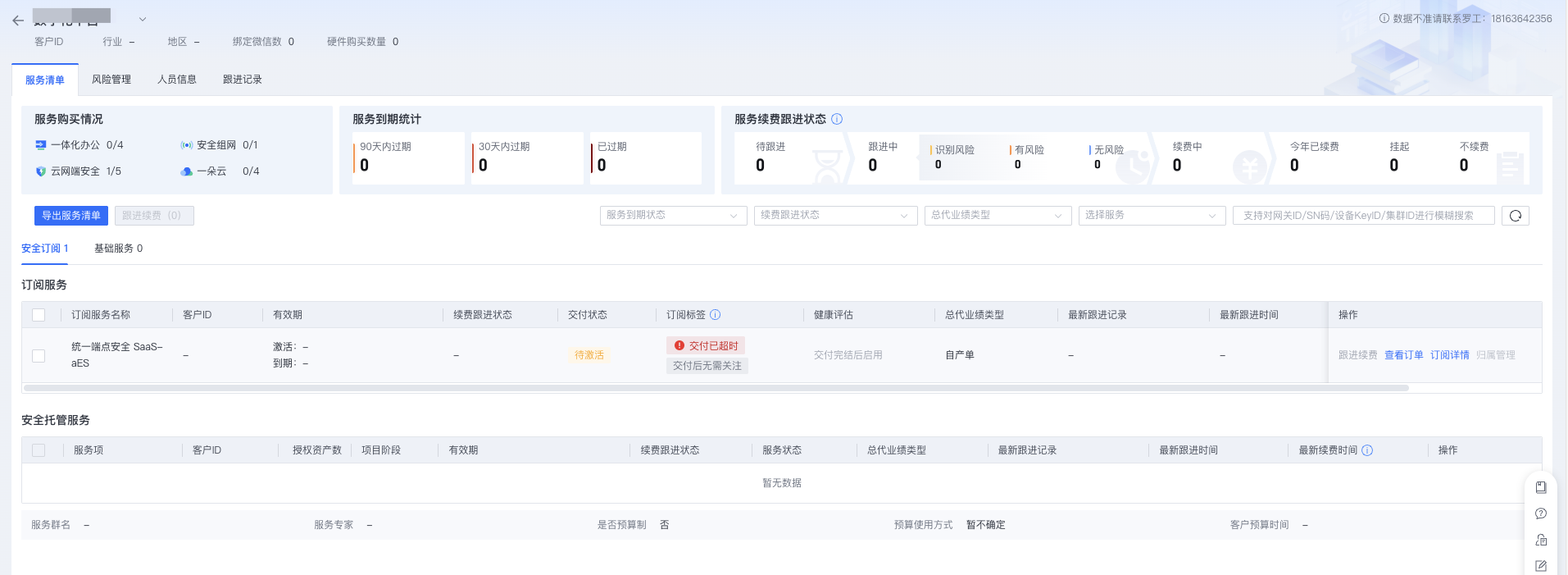This screenshot has height=575, width=1568.
Task: Open the 查看订单 link
Action: [x=1403, y=355]
